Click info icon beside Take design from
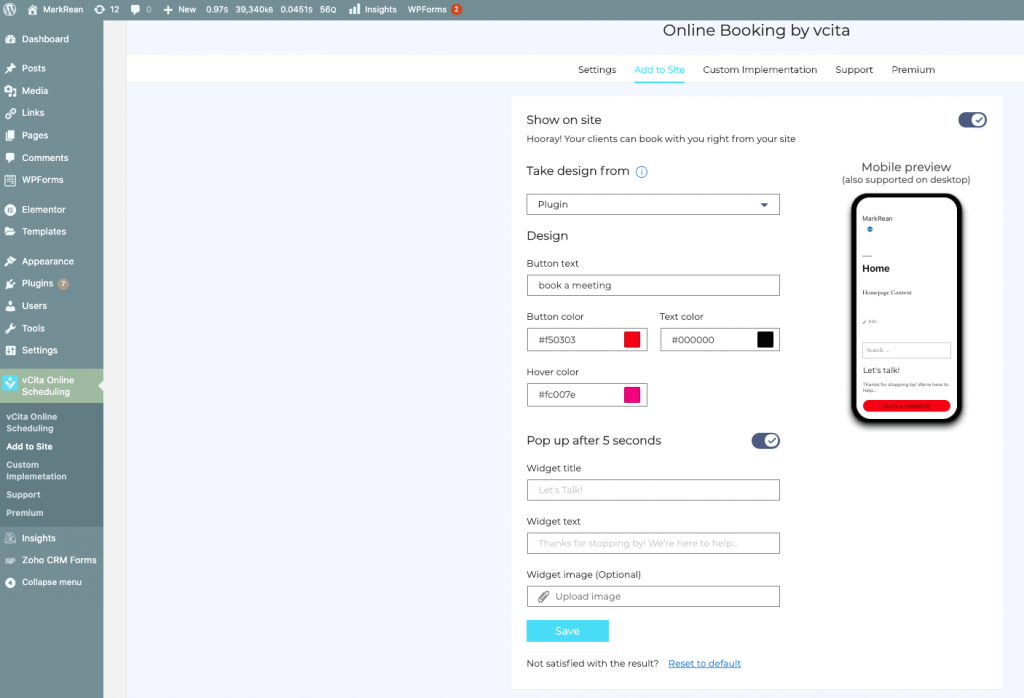The image size is (1024, 698). click(641, 172)
